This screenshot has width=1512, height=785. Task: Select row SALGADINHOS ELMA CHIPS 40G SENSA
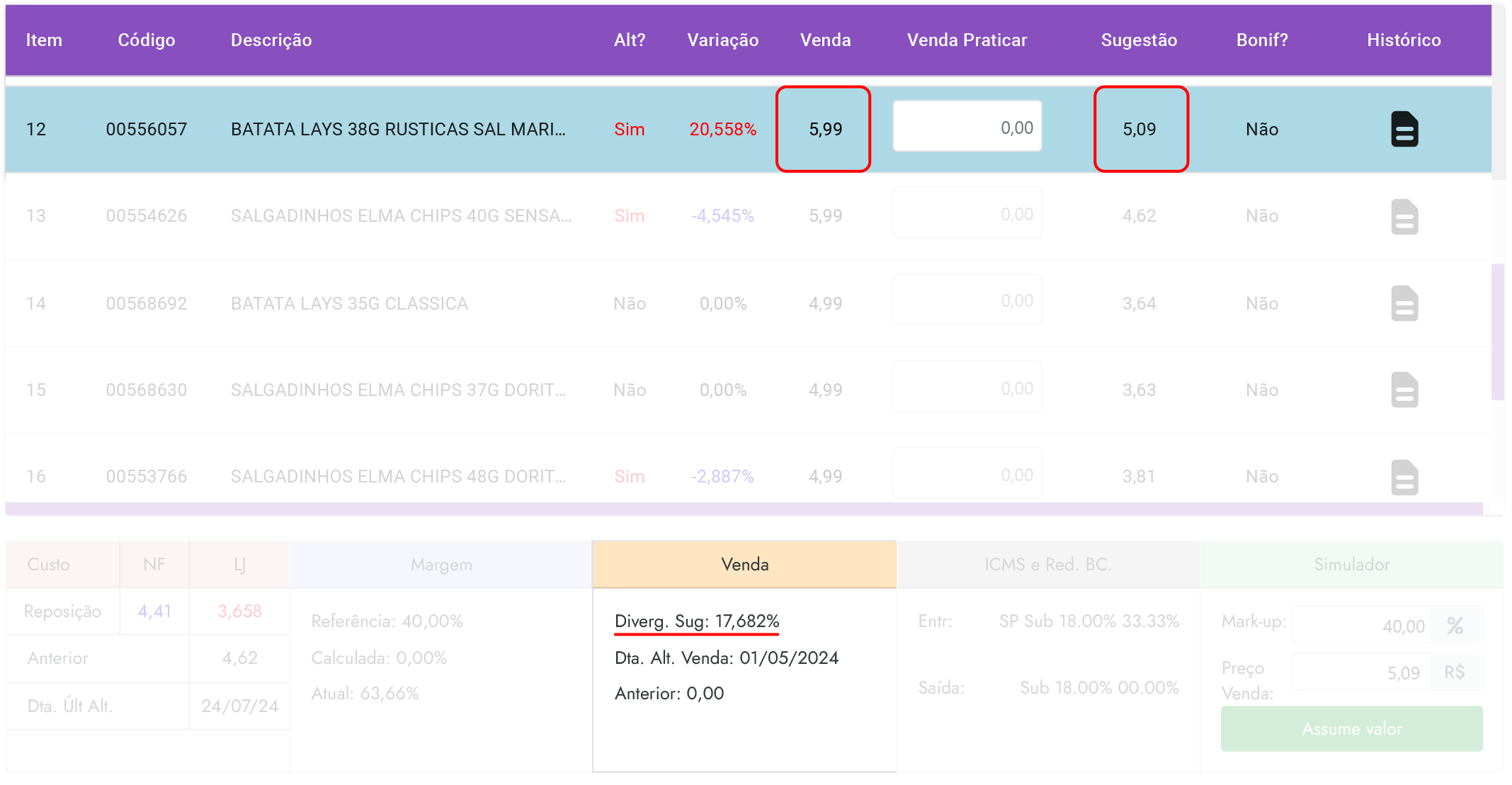pos(400,216)
